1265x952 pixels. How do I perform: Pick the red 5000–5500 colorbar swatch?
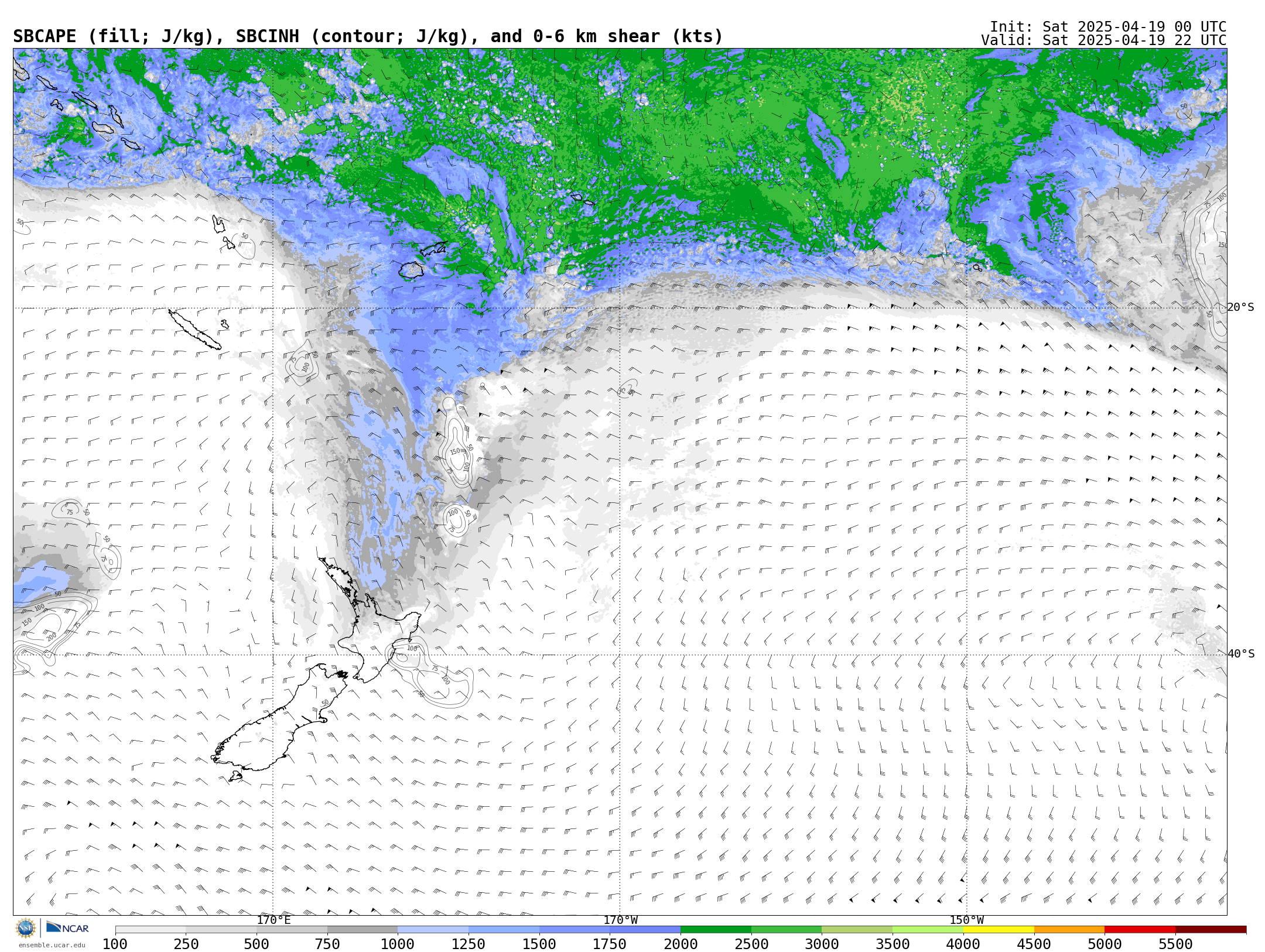coord(1140,930)
